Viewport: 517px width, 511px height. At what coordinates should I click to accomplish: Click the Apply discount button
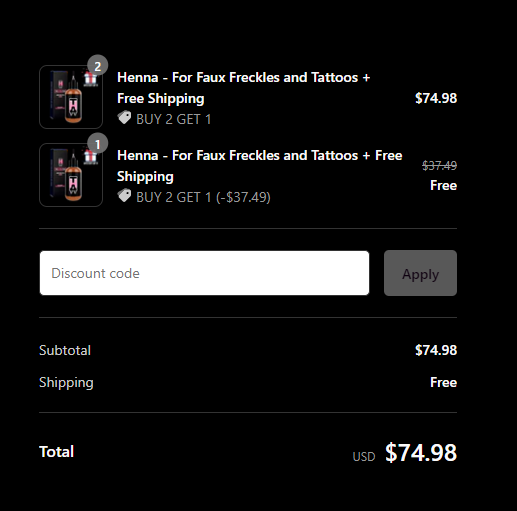pyautogui.click(x=420, y=273)
